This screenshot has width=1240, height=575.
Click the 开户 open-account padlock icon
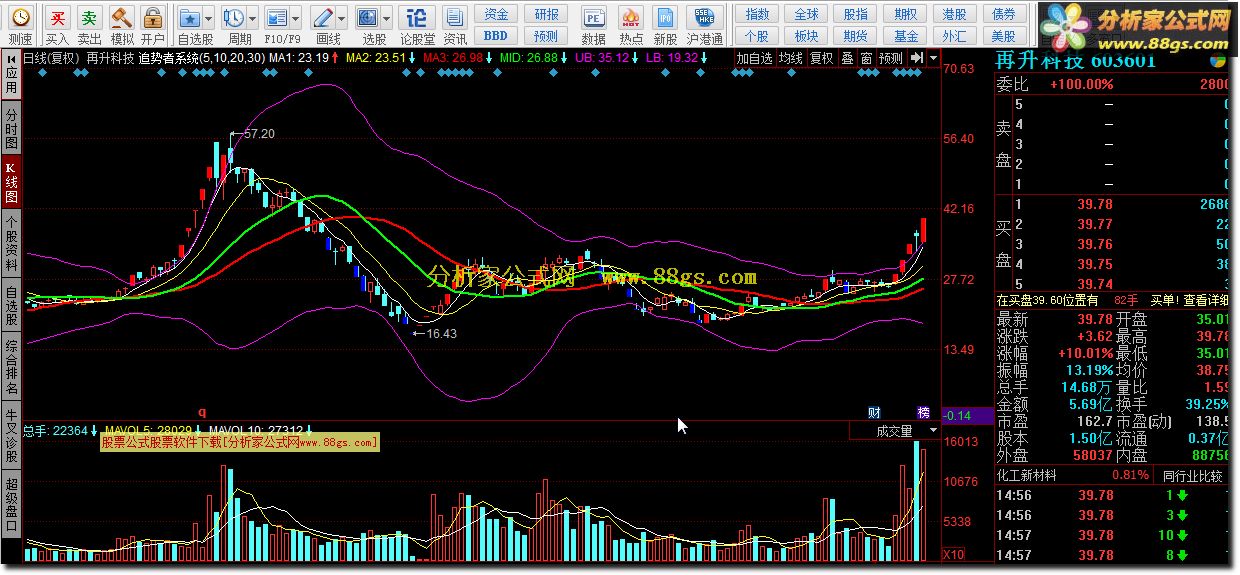(x=152, y=18)
